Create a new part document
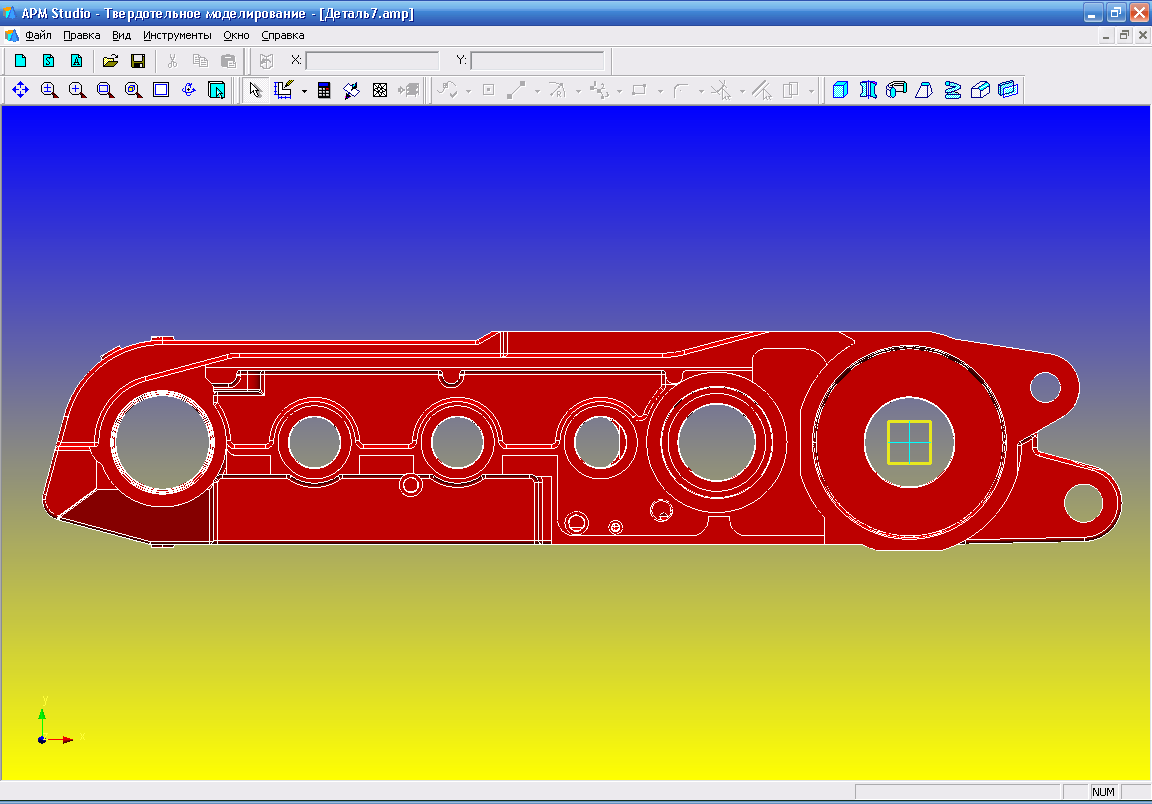This screenshot has height=804, width=1152. [x=21, y=61]
